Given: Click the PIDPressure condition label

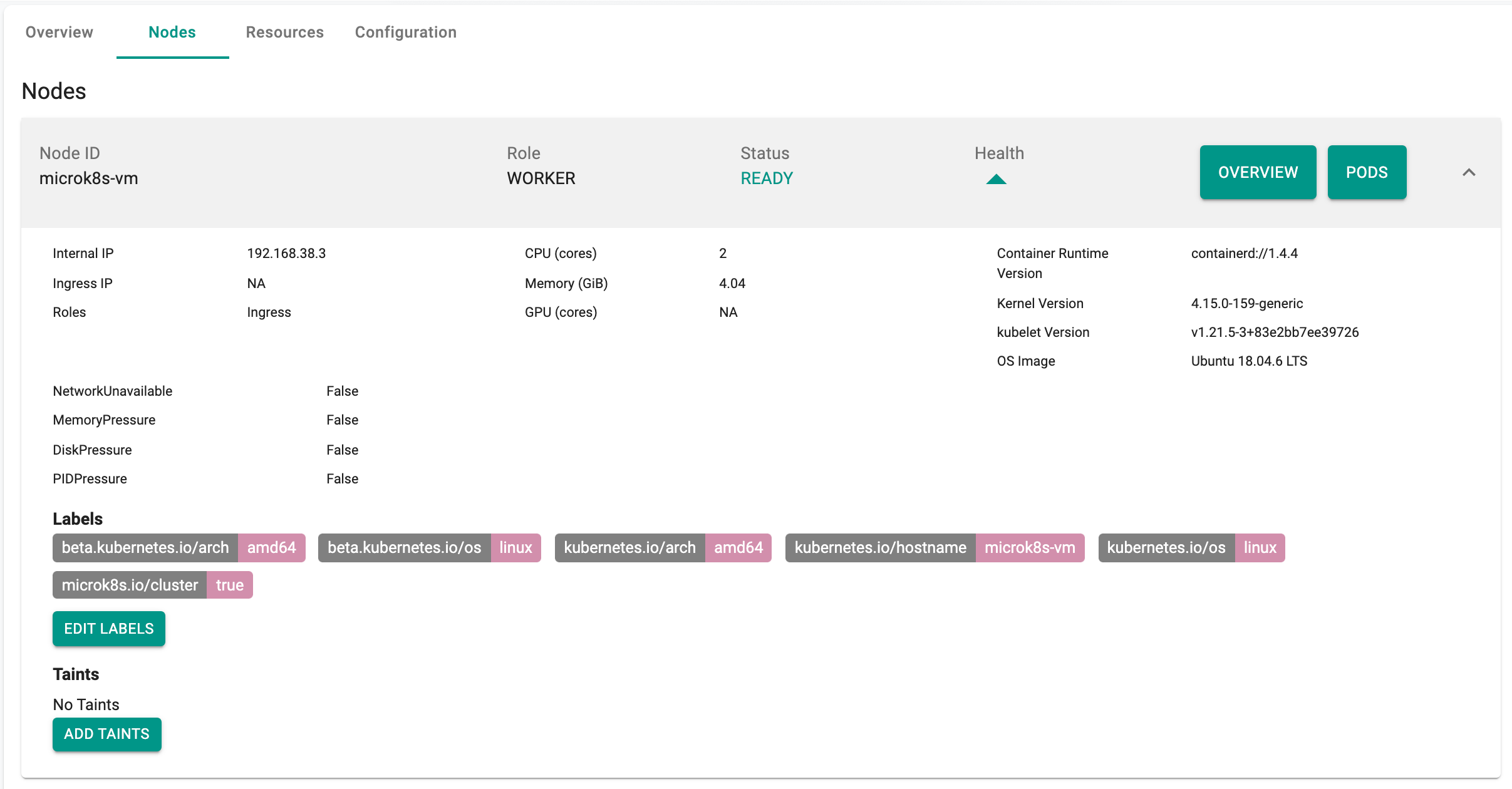Looking at the screenshot, I should [90, 478].
